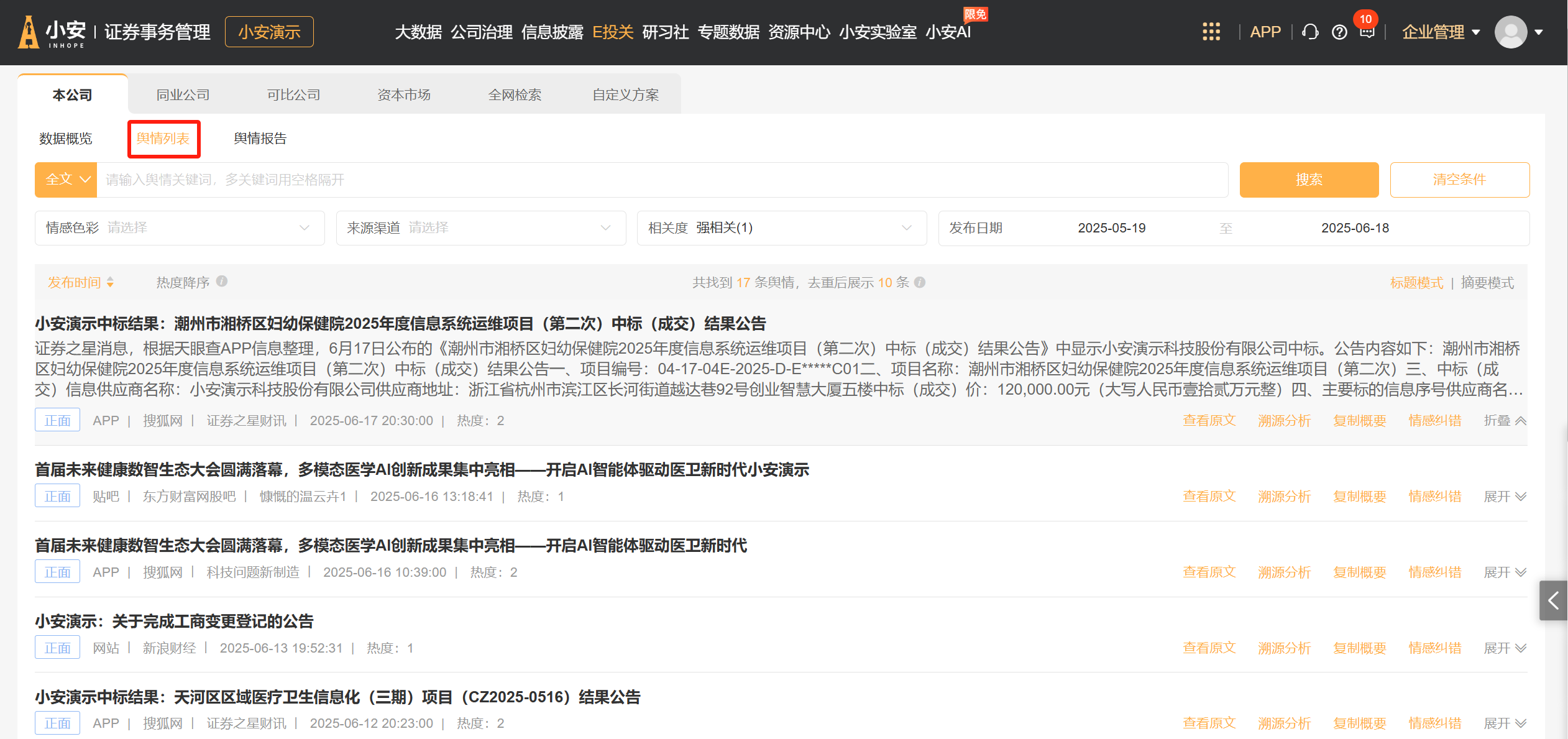Click the 清空条件 button
Image resolution: width=1568 pixels, height=739 pixels.
point(1459,180)
